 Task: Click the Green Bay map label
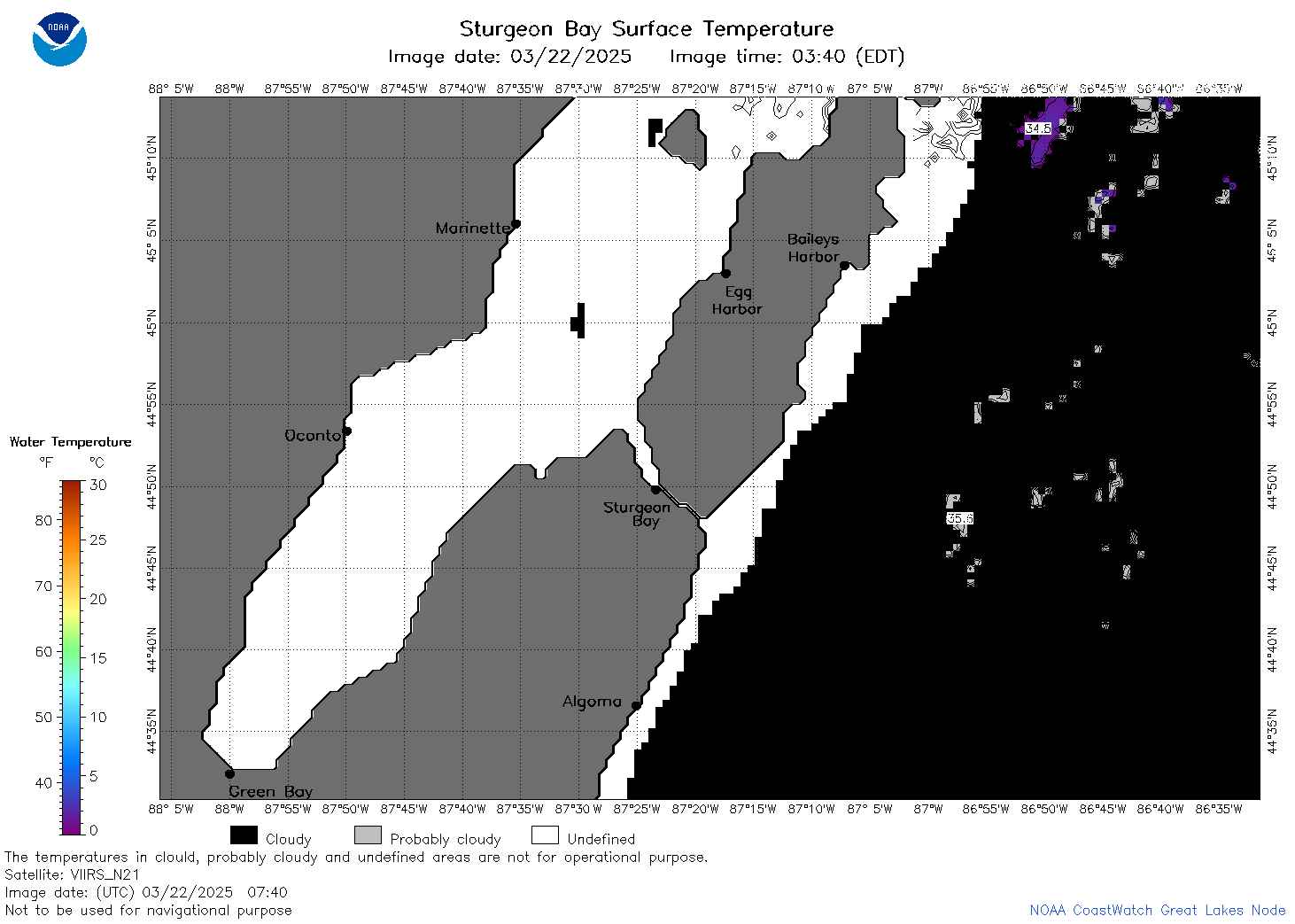click(x=271, y=791)
